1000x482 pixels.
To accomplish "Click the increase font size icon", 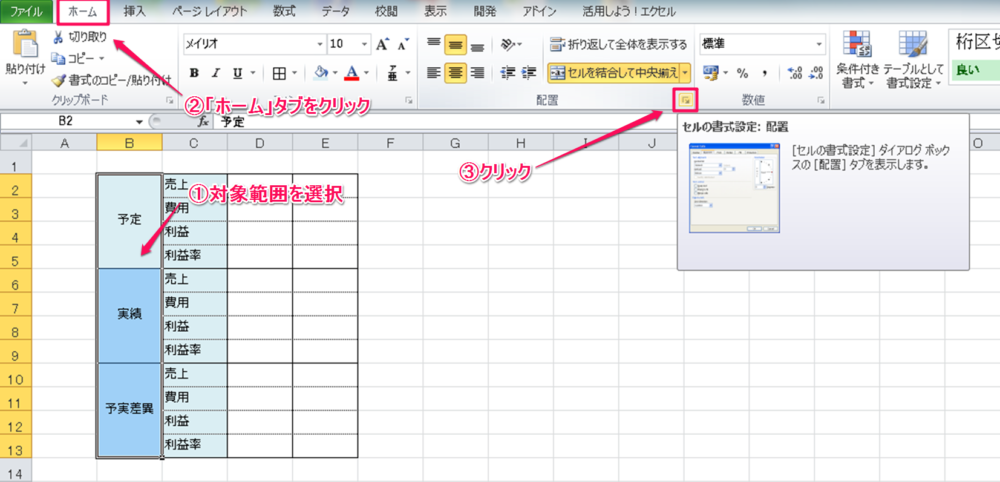I will point(382,45).
